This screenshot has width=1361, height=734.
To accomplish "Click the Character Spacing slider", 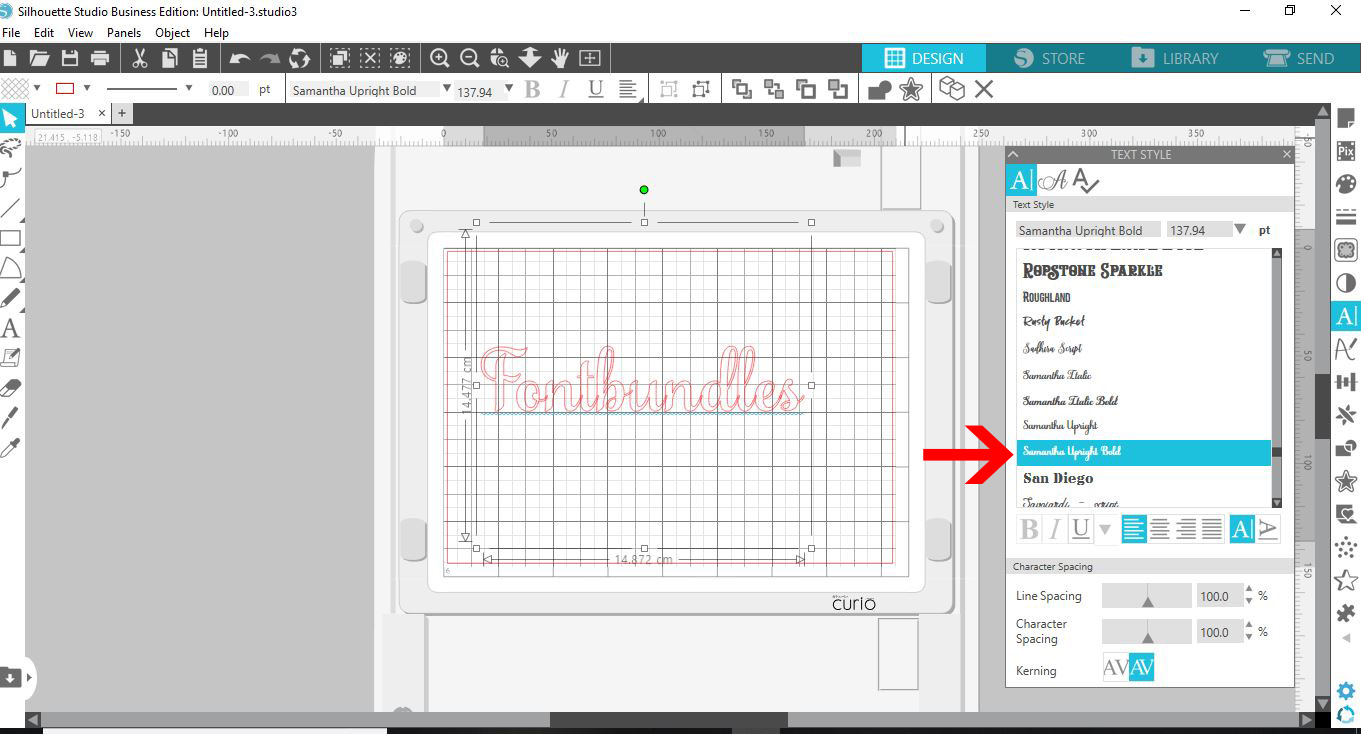I will coord(1146,632).
